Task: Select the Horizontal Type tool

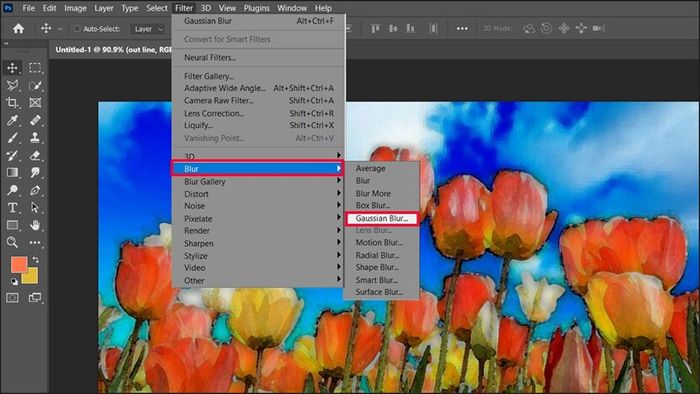Action: pyautogui.click(x=12, y=207)
